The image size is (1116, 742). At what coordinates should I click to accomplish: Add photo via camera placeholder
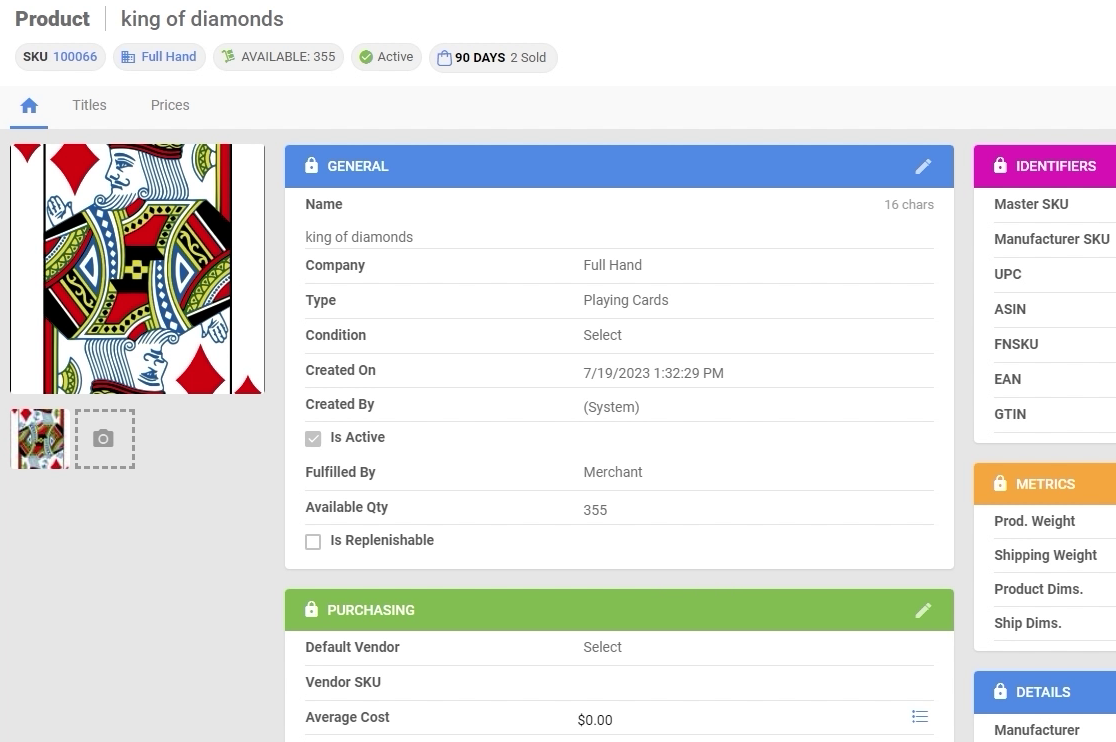(x=105, y=439)
